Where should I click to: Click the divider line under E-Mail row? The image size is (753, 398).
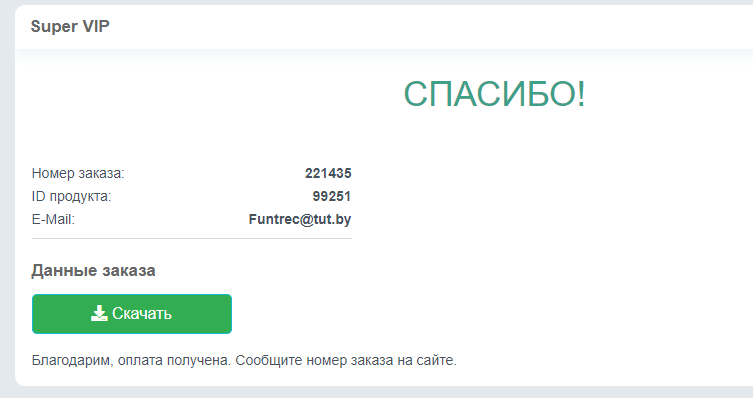[192, 238]
